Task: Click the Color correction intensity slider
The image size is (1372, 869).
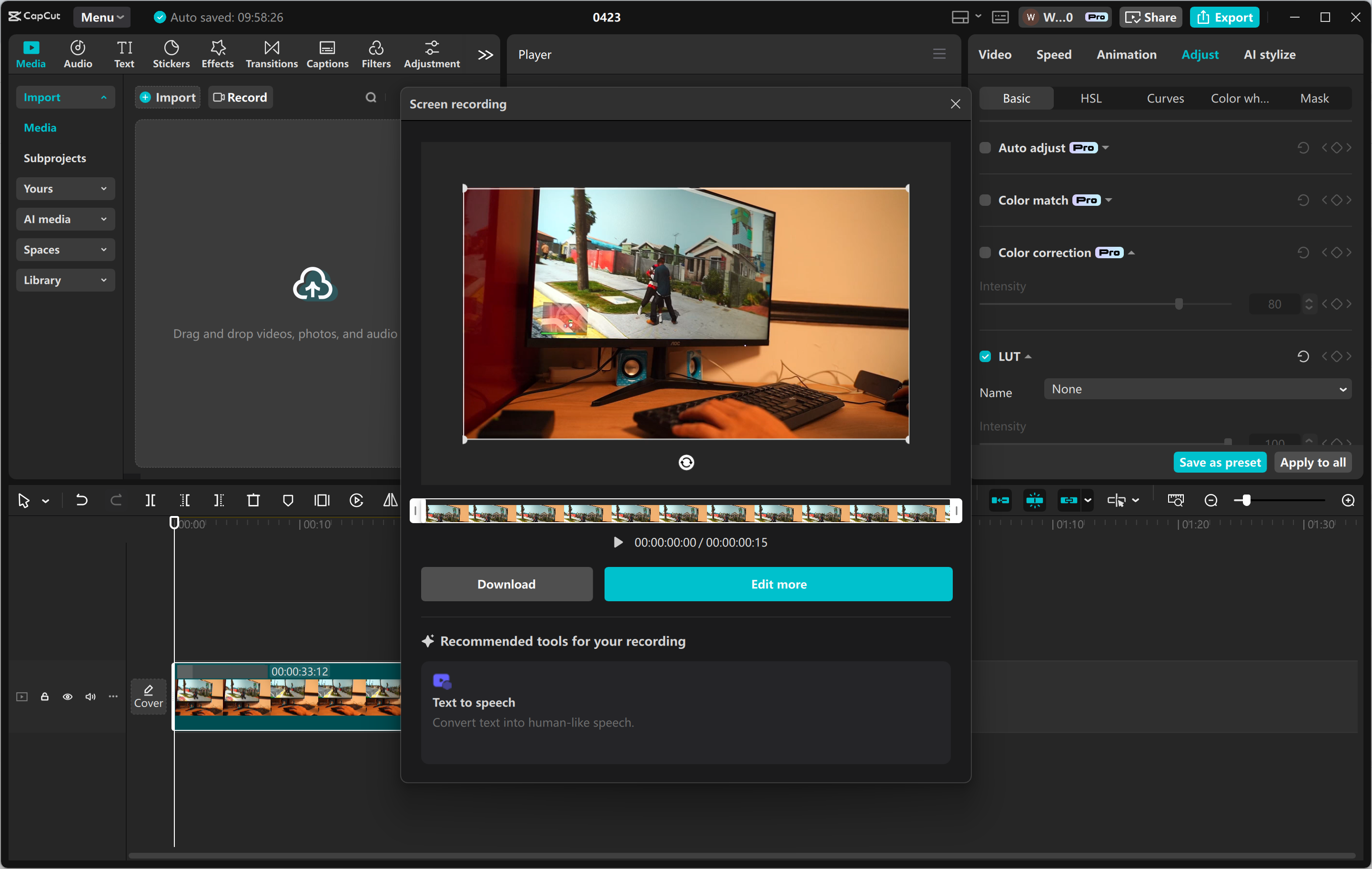Action: 1179,304
